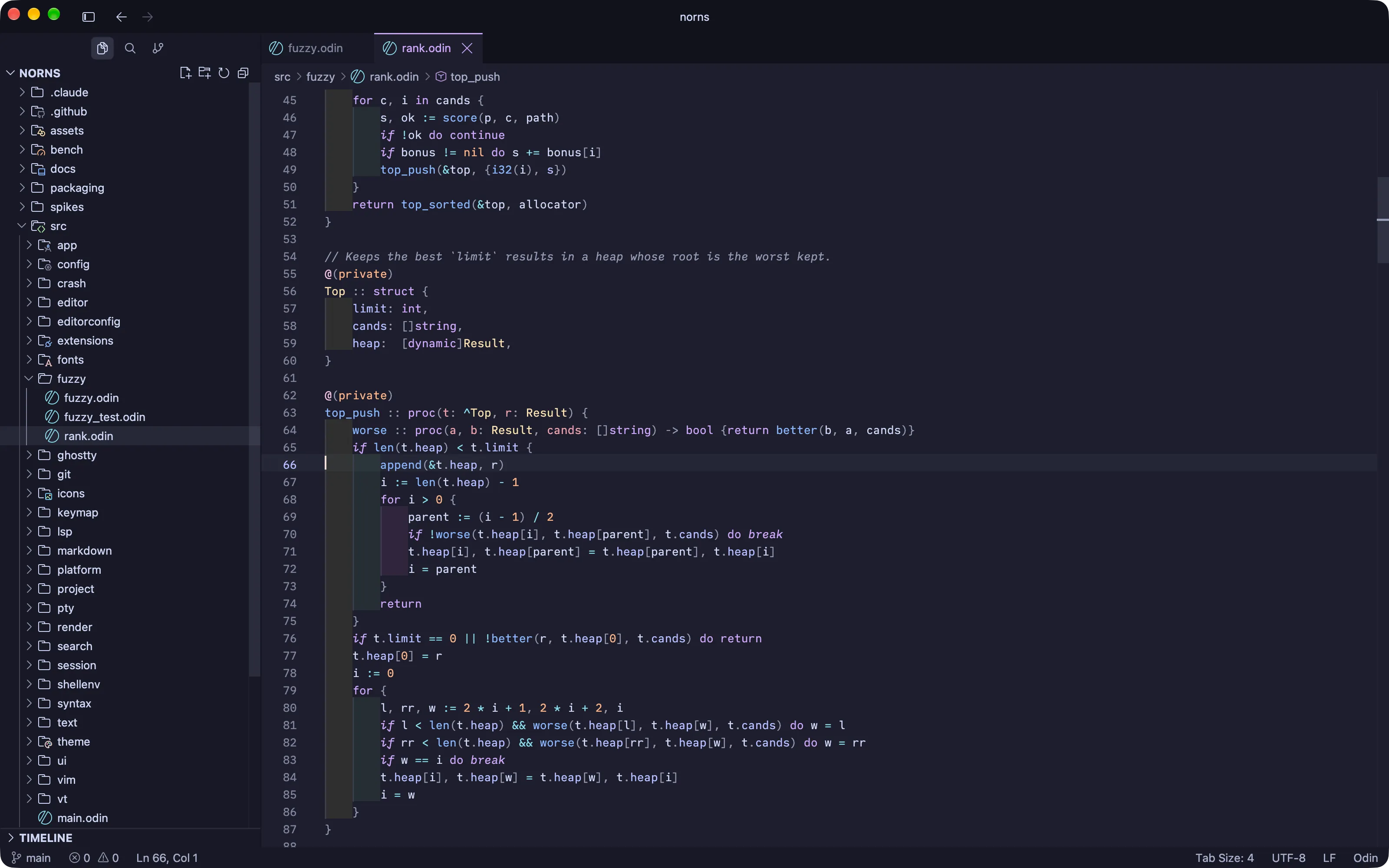Image resolution: width=1389 pixels, height=868 pixels.
Task: Change the UTF-8 encoding
Action: point(1289,858)
